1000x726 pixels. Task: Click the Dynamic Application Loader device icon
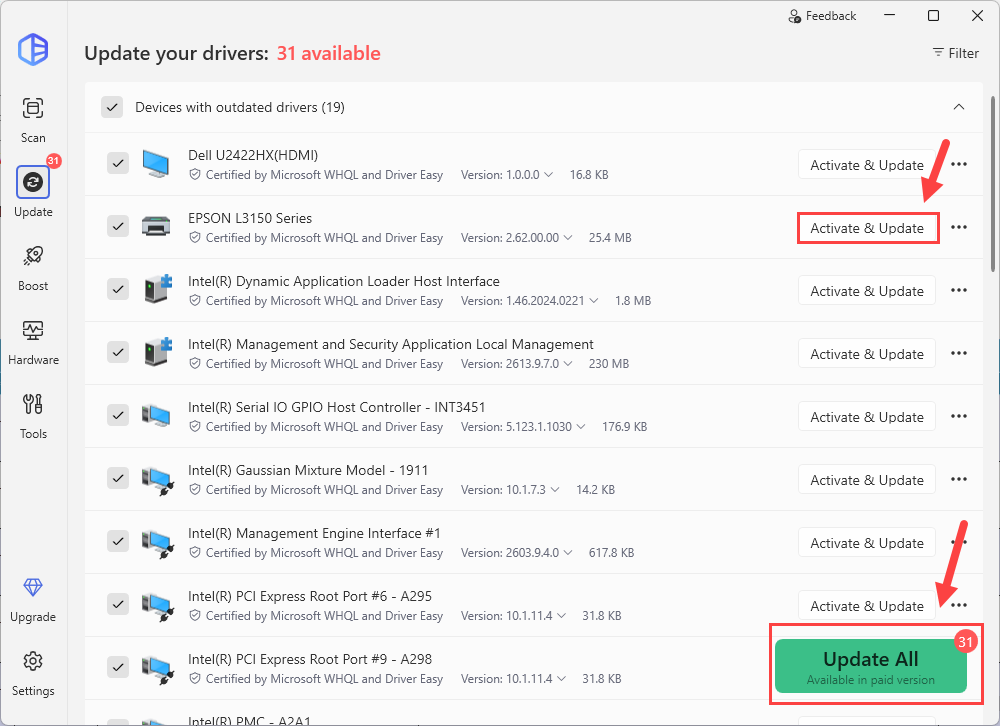[158, 289]
